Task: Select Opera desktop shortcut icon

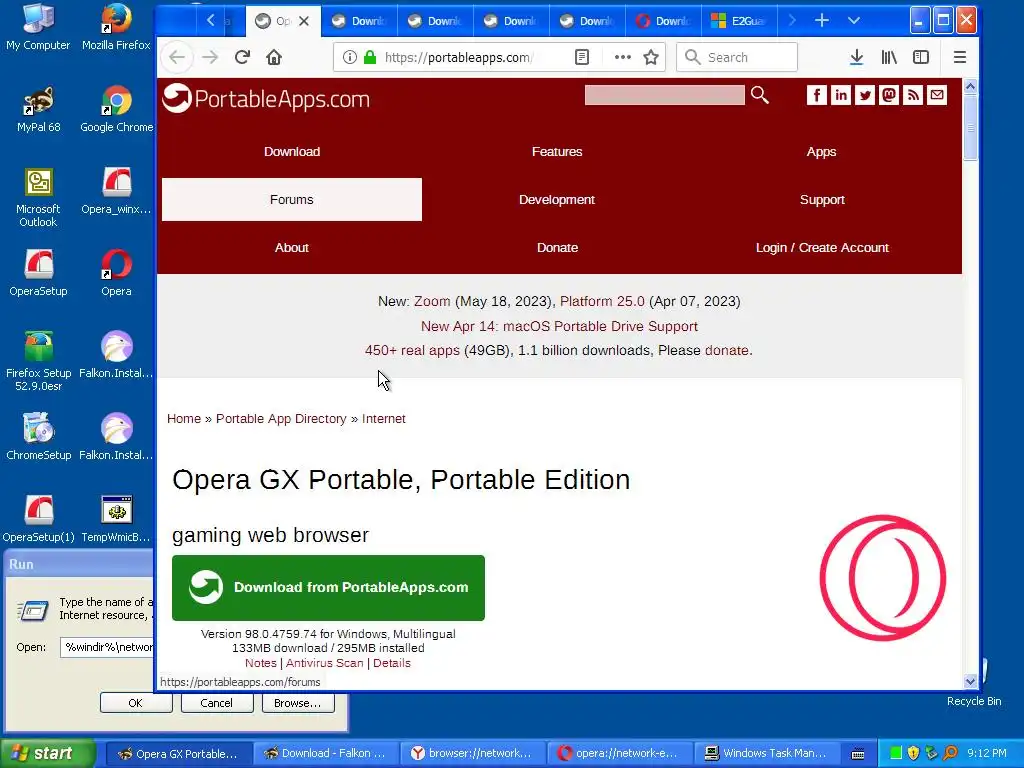Action: click(x=116, y=273)
